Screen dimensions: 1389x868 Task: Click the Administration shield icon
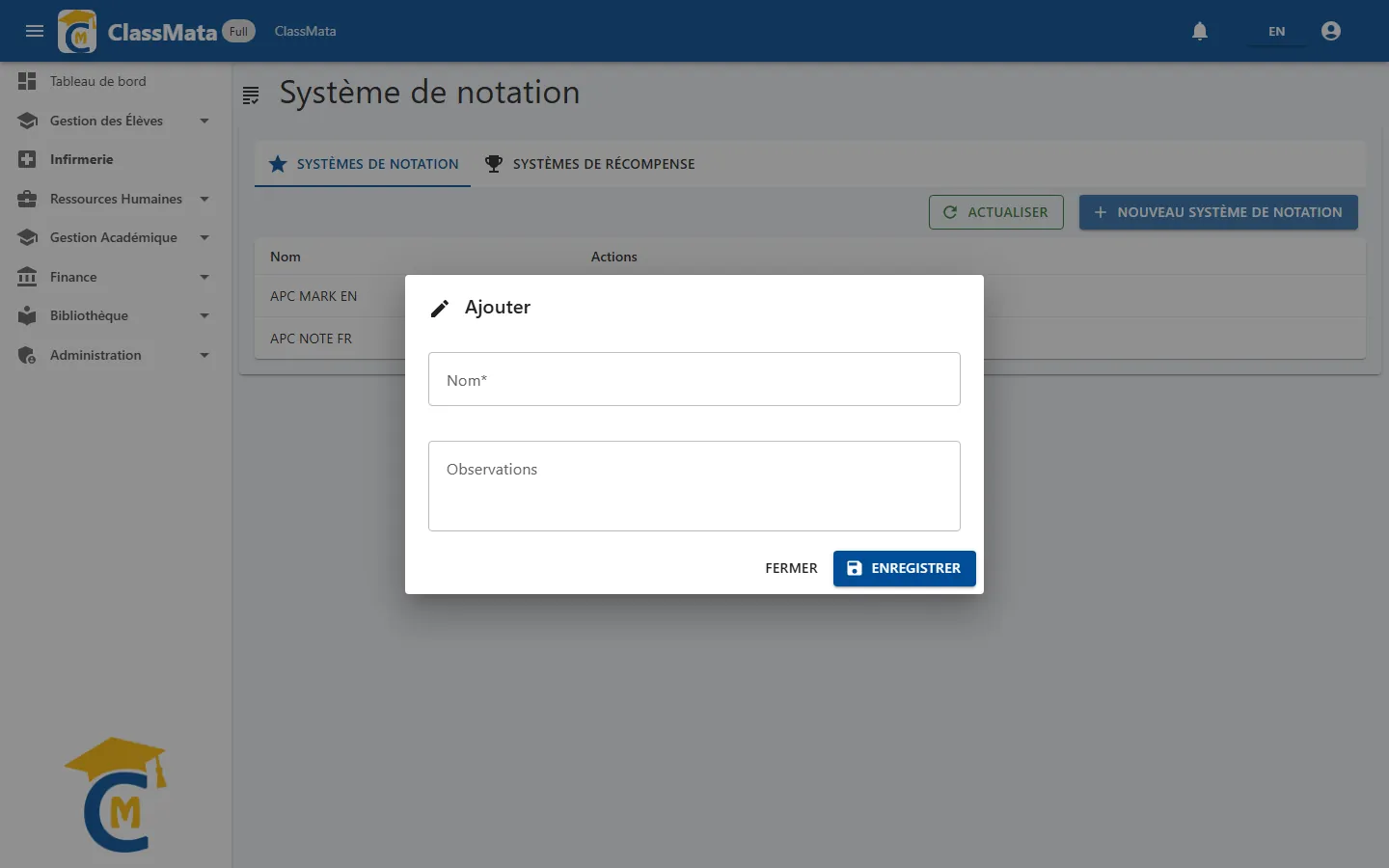tap(27, 355)
